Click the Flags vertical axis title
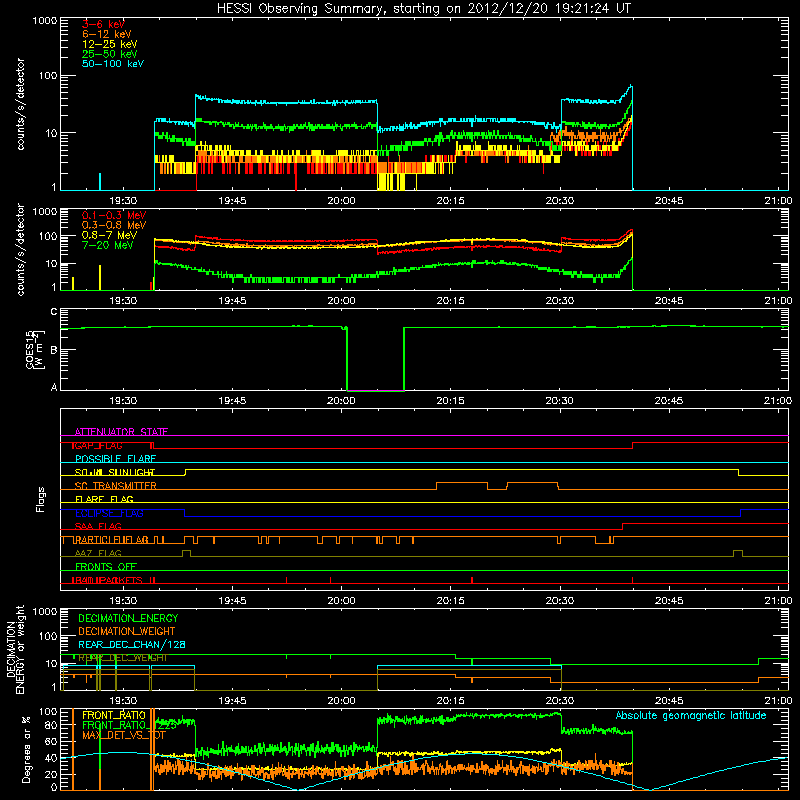 click(x=41, y=499)
